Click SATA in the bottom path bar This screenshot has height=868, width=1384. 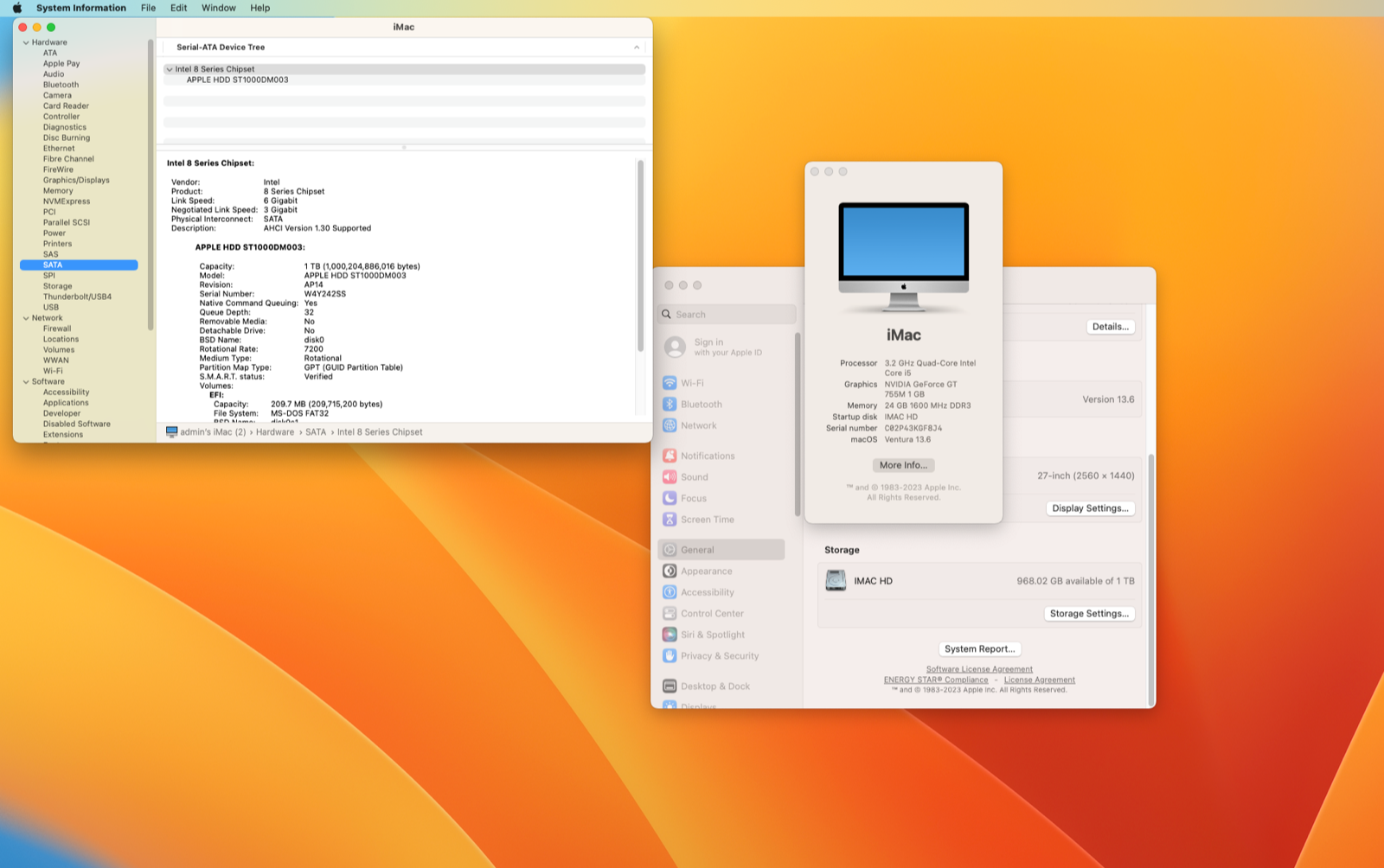point(316,432)
